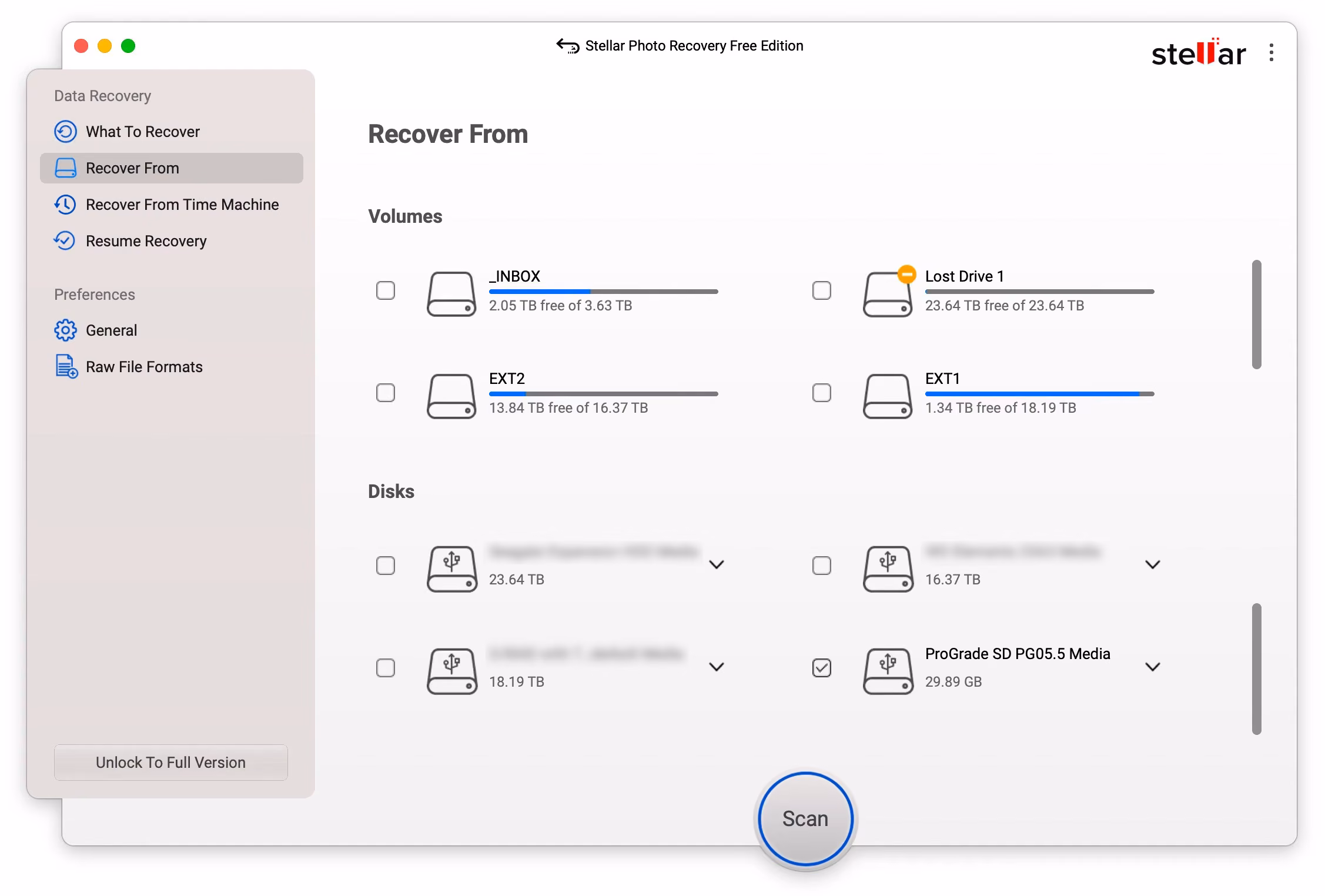This screenshot has width=1325, height=896.
Task: Expand the 16.37 TB disk chevron
Action: [1153, 565]
